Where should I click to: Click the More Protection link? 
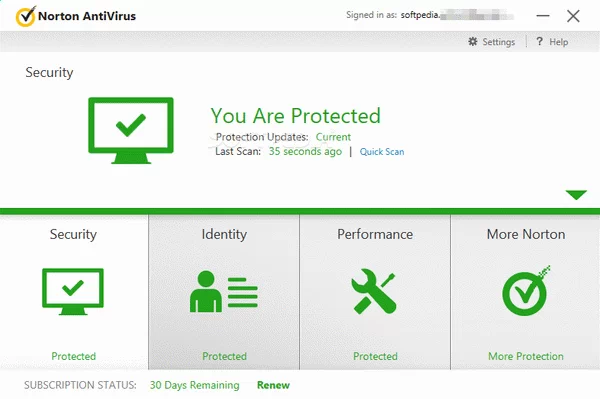coord(526,356)
